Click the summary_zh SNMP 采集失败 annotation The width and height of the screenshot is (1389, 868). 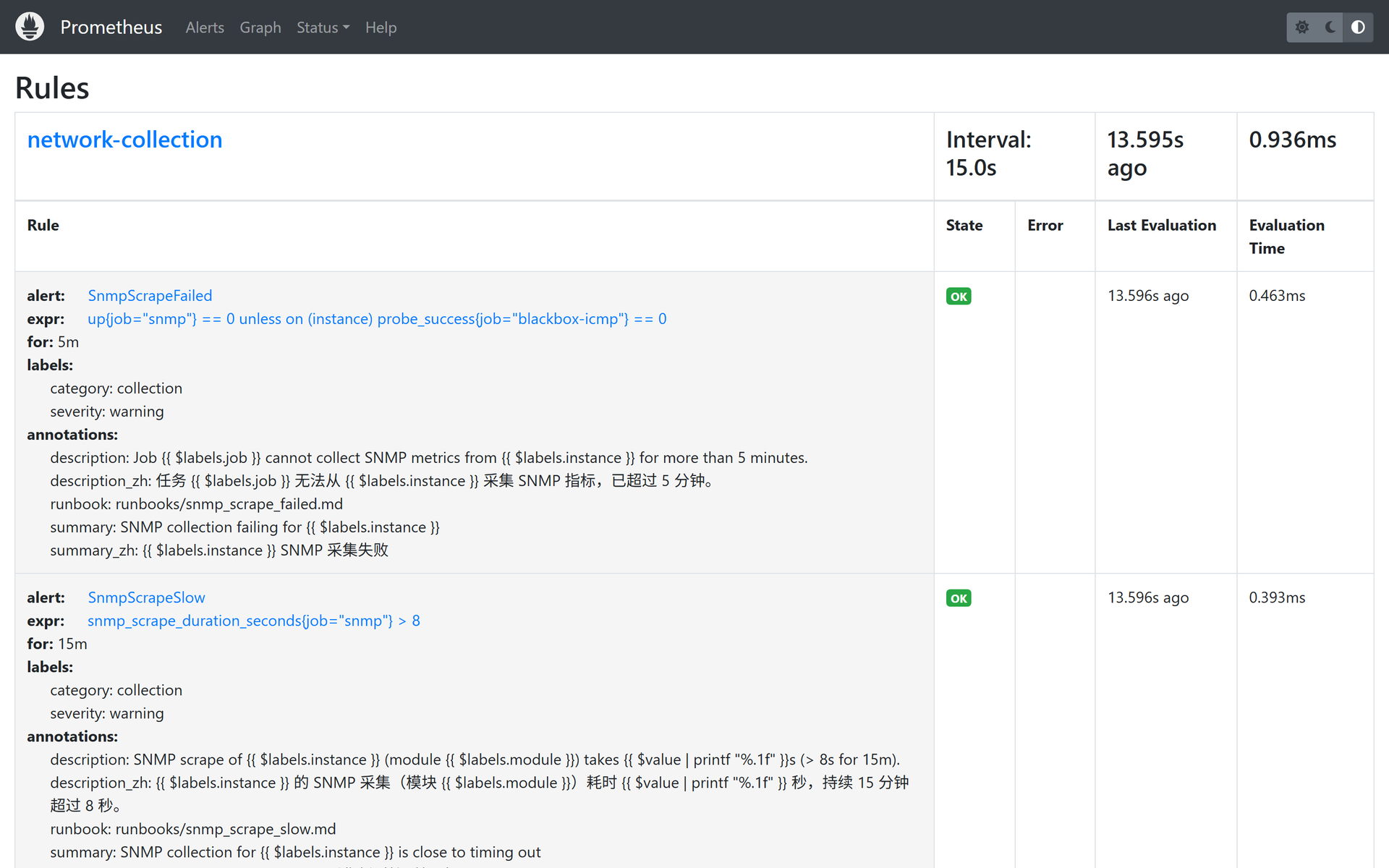tap(219, 550)
